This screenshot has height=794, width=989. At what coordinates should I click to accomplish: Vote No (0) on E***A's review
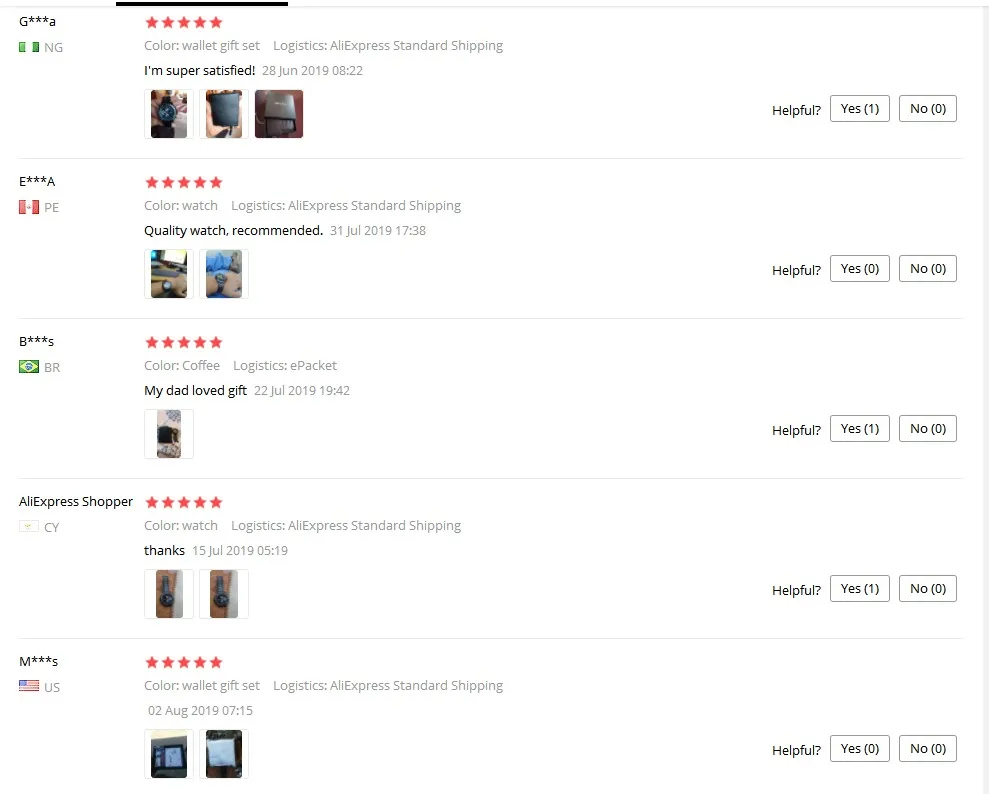928,269
